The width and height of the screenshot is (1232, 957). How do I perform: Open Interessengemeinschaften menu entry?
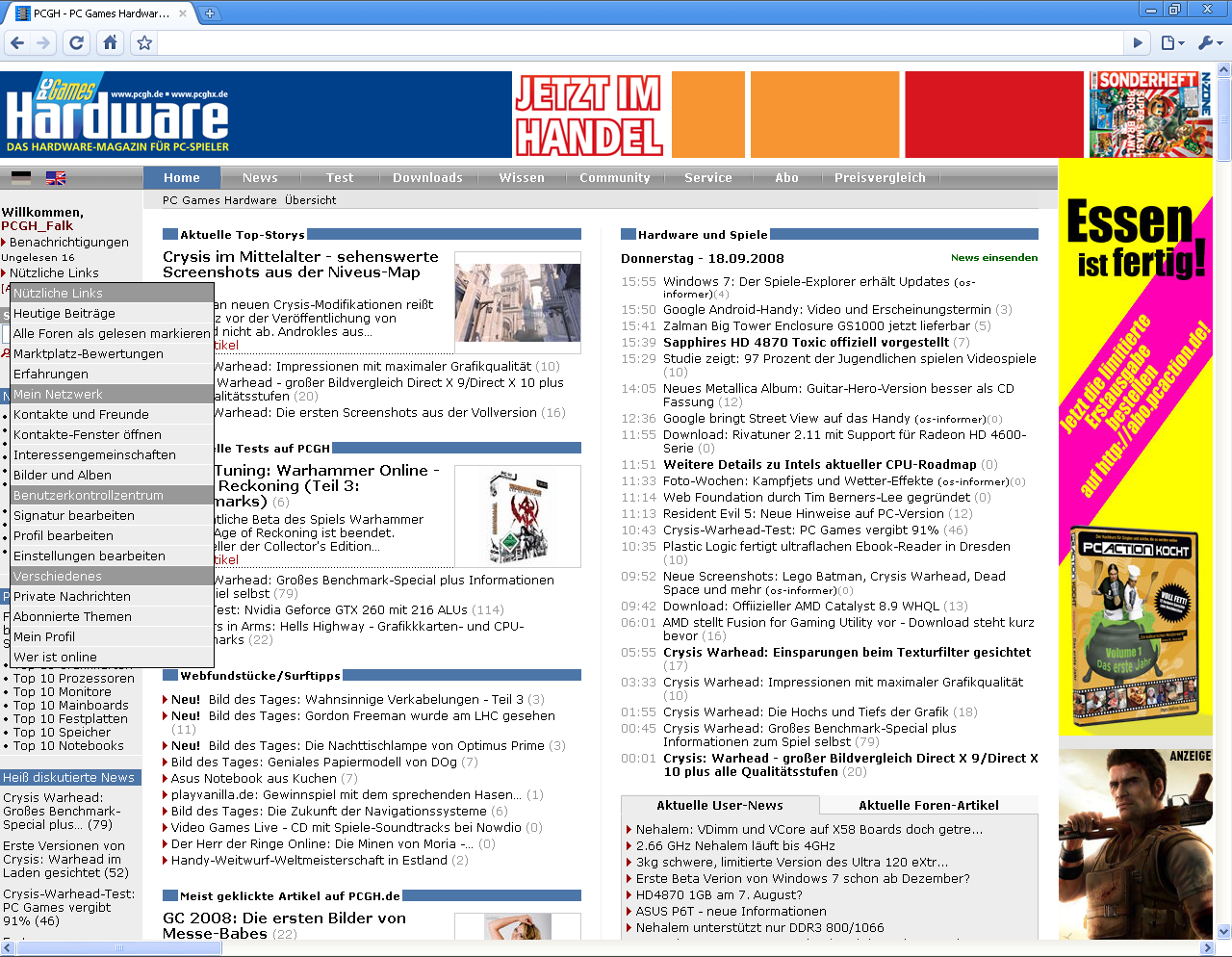coord(112,455)
